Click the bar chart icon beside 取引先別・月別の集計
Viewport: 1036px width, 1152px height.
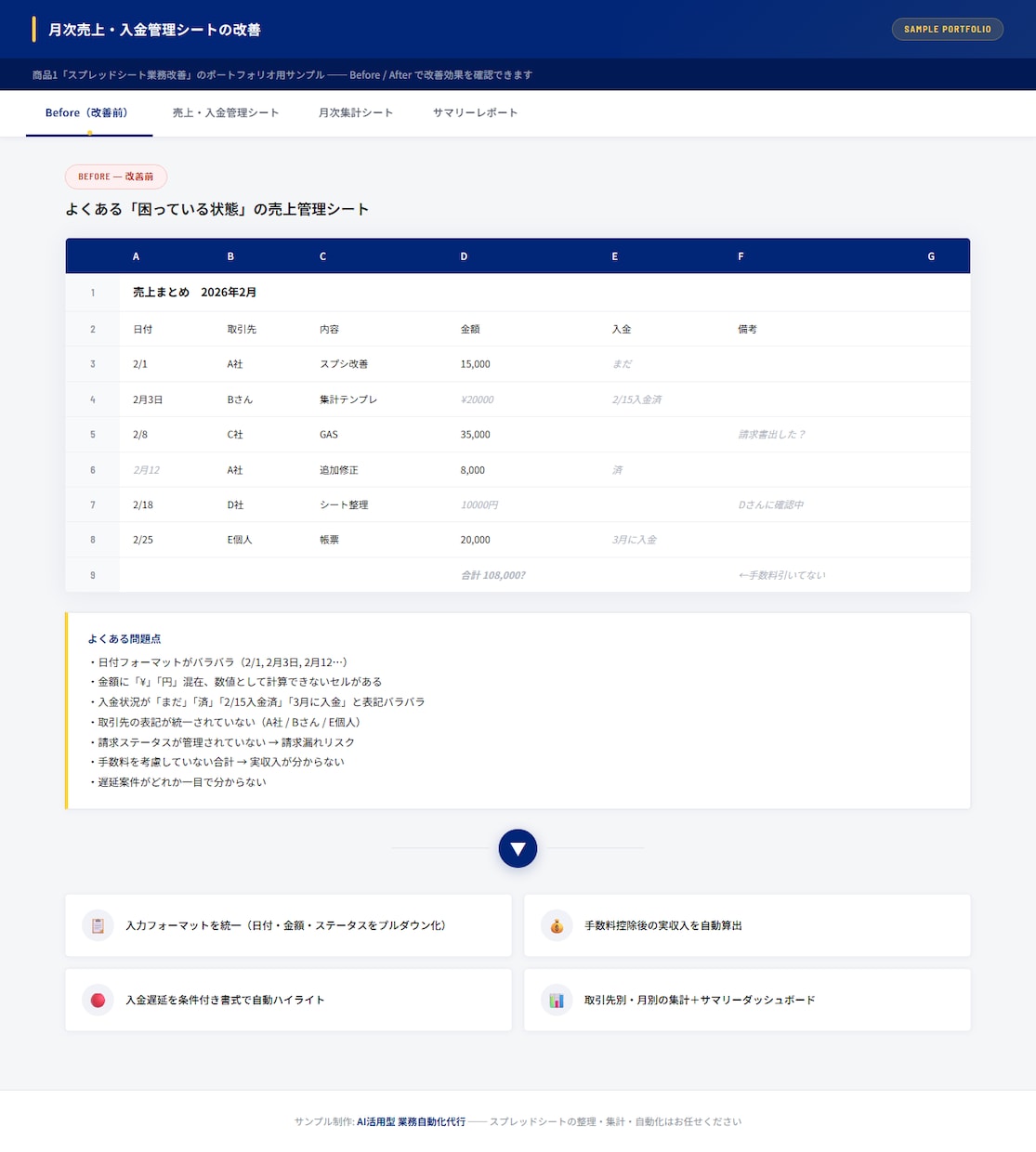(x=557, y=1000)
